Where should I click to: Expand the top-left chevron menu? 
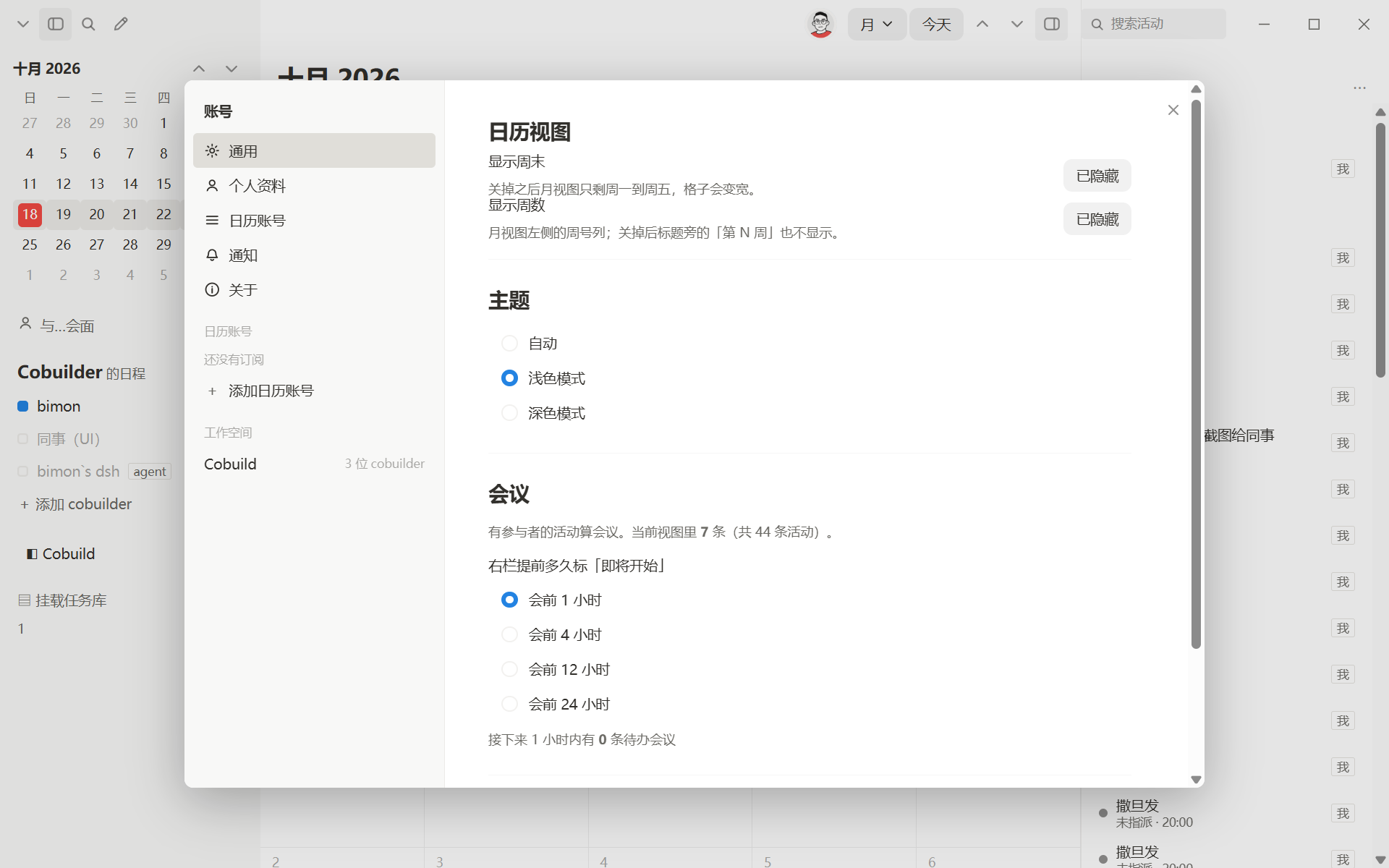coord(23,24)
